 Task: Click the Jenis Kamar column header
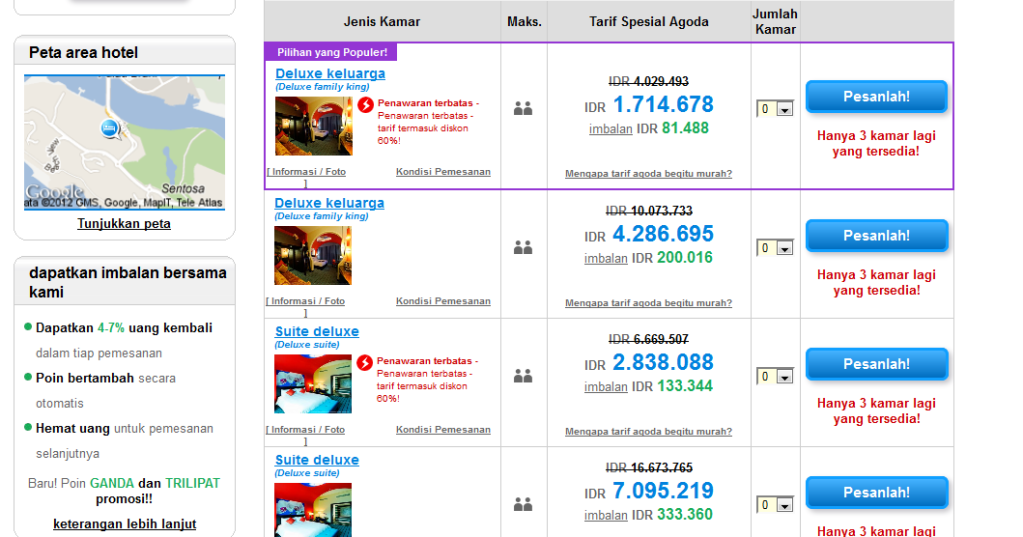click(382, 22)
